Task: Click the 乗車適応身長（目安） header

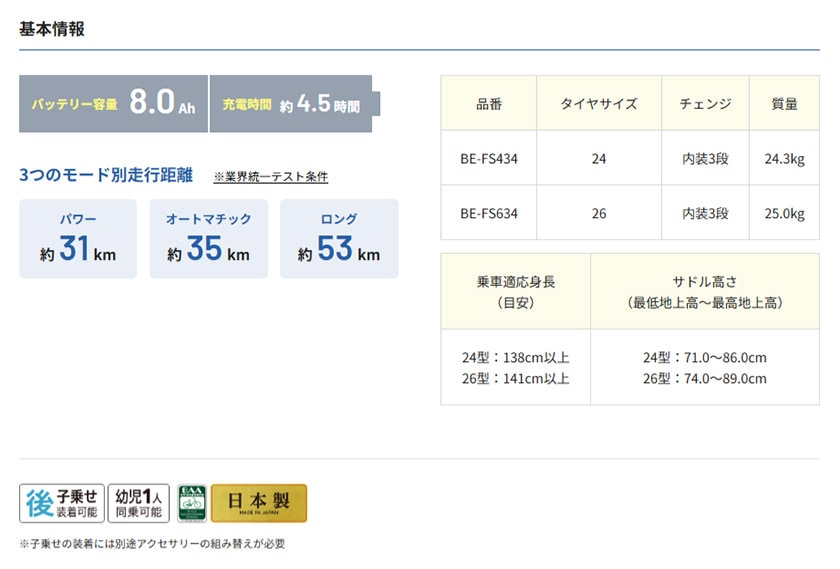Action: coord(515,291)
